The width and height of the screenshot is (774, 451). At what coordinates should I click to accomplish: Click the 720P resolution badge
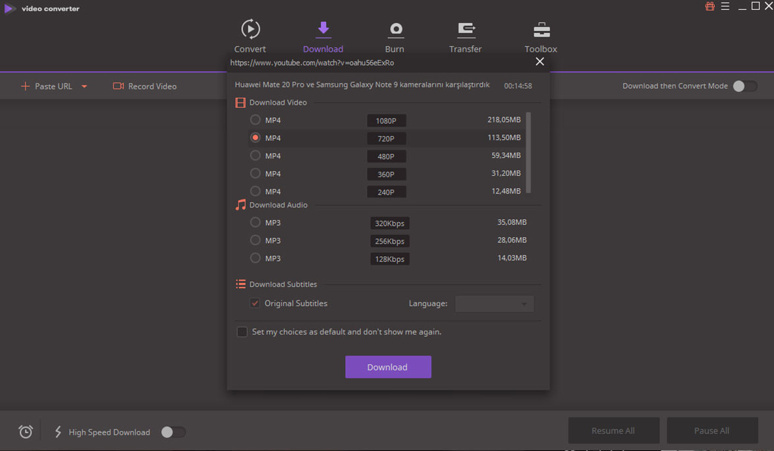tap(387, 139)
